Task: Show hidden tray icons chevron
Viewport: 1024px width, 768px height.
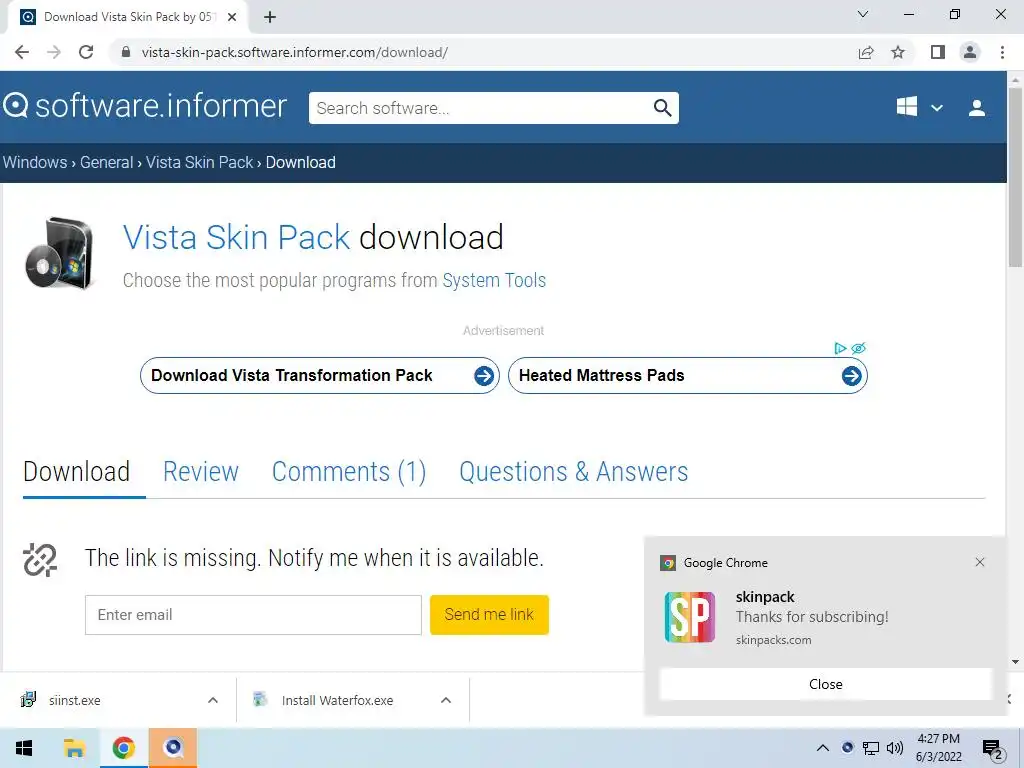Action: point(823,748)
